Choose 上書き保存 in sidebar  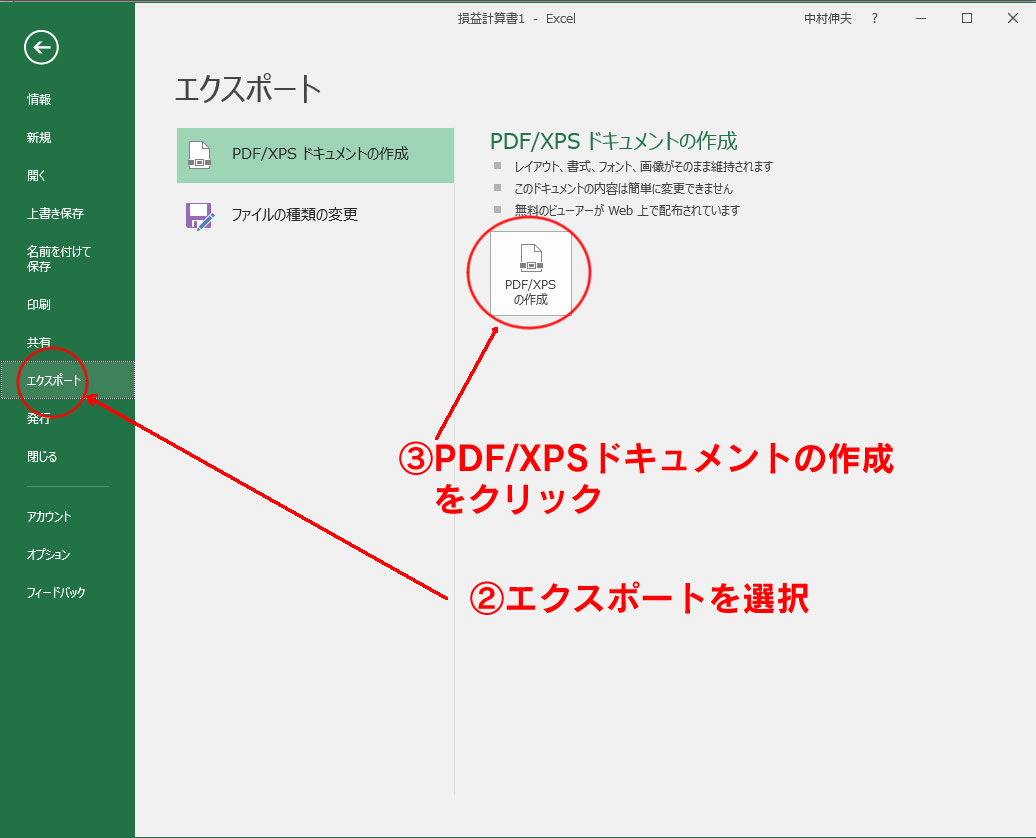point(56,213)
